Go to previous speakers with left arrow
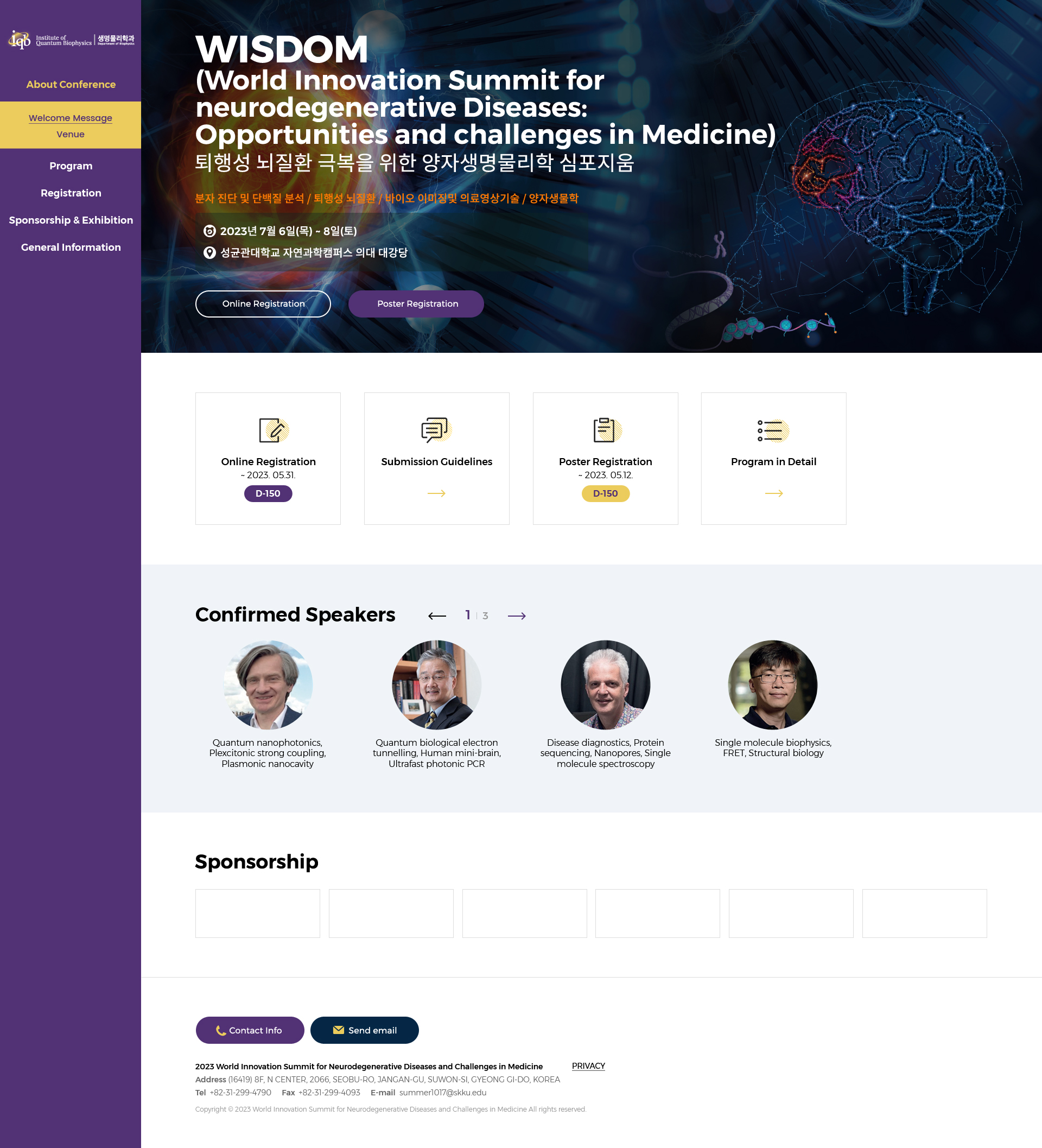 pyautogui.click(x=437, y=616)
